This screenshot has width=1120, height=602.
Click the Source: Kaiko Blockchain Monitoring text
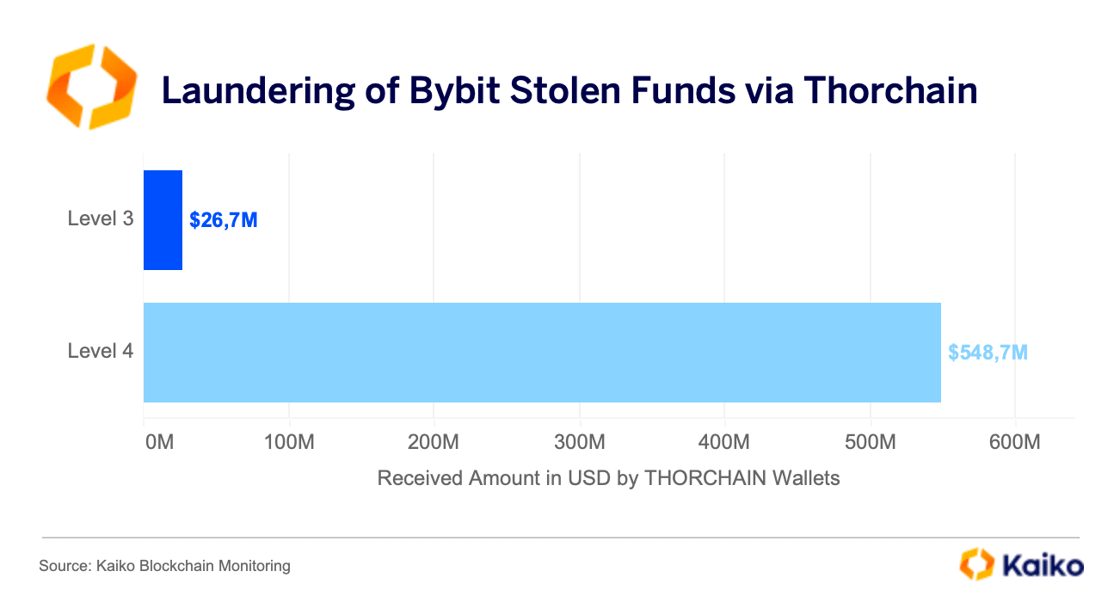[165, 566]
